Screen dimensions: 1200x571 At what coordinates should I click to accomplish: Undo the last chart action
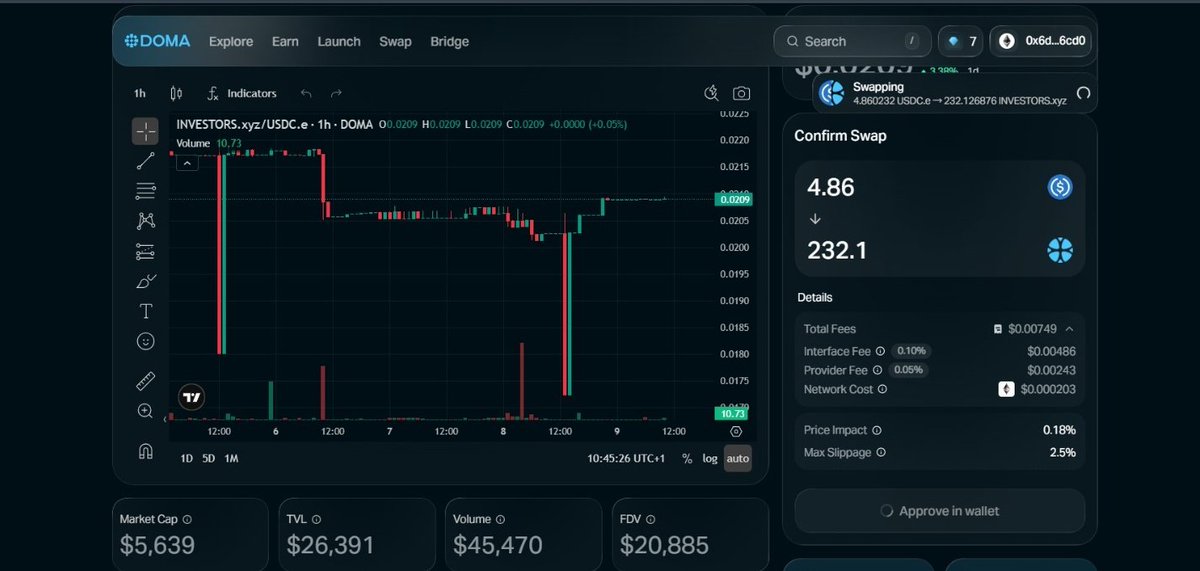[x=306, y=93]
